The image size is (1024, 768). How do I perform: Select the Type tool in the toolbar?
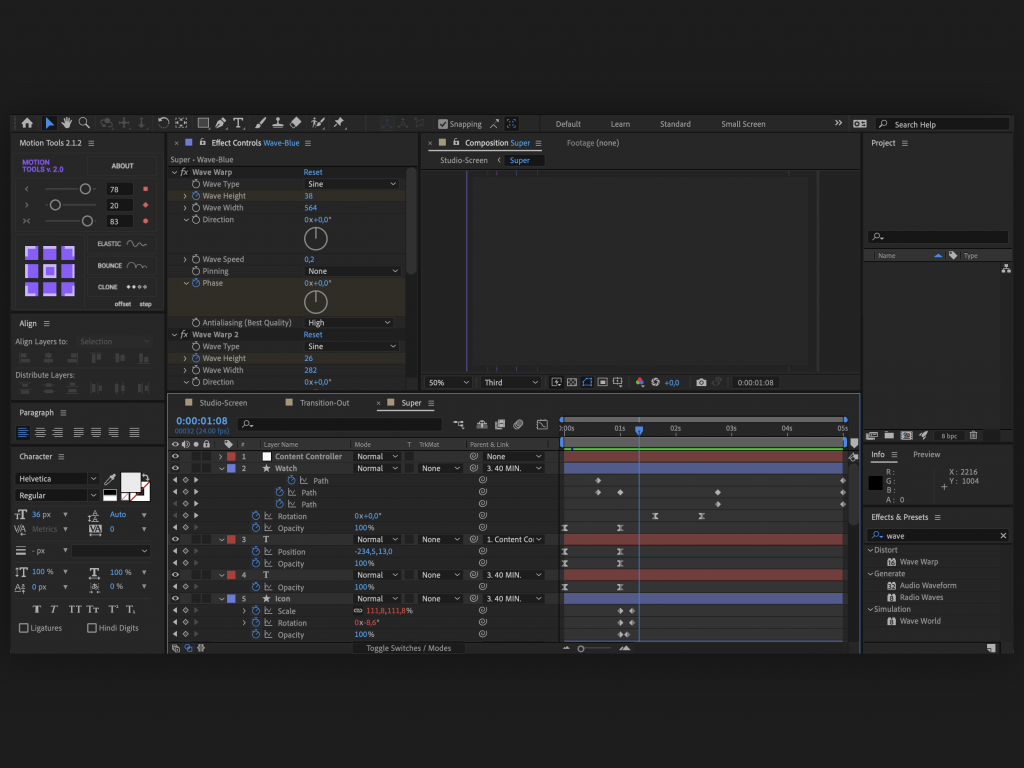(238, 122)
